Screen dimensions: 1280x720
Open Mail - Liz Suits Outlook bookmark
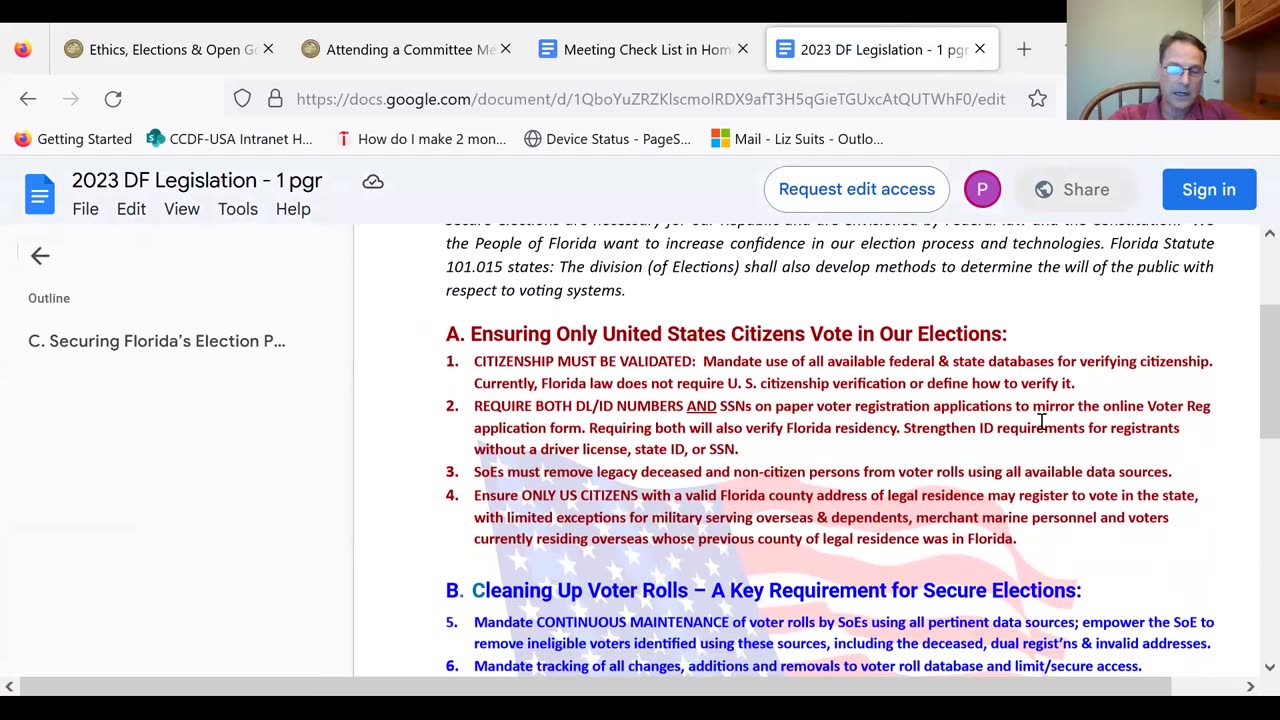[797, 139]
